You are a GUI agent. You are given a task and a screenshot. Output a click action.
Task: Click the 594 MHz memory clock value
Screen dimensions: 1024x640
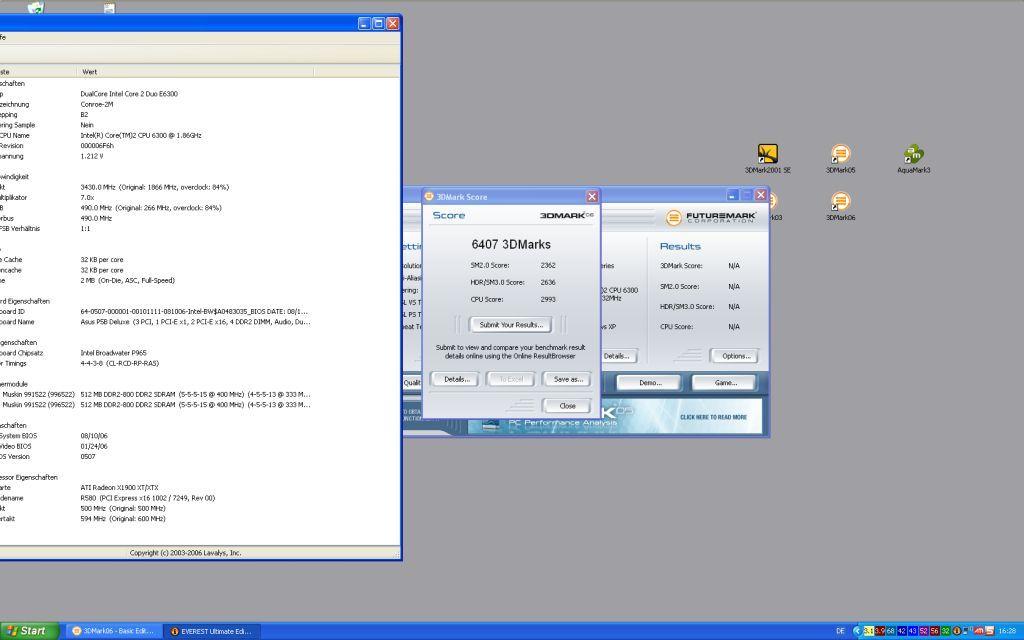123,519
